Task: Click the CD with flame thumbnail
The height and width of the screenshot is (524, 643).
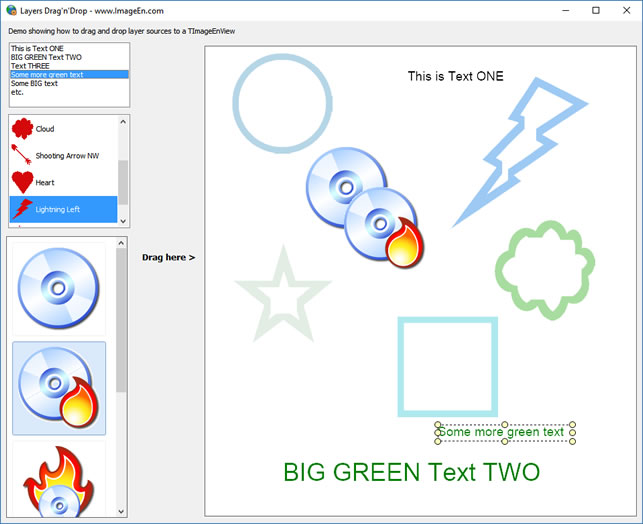Action: tap(59, 388)
